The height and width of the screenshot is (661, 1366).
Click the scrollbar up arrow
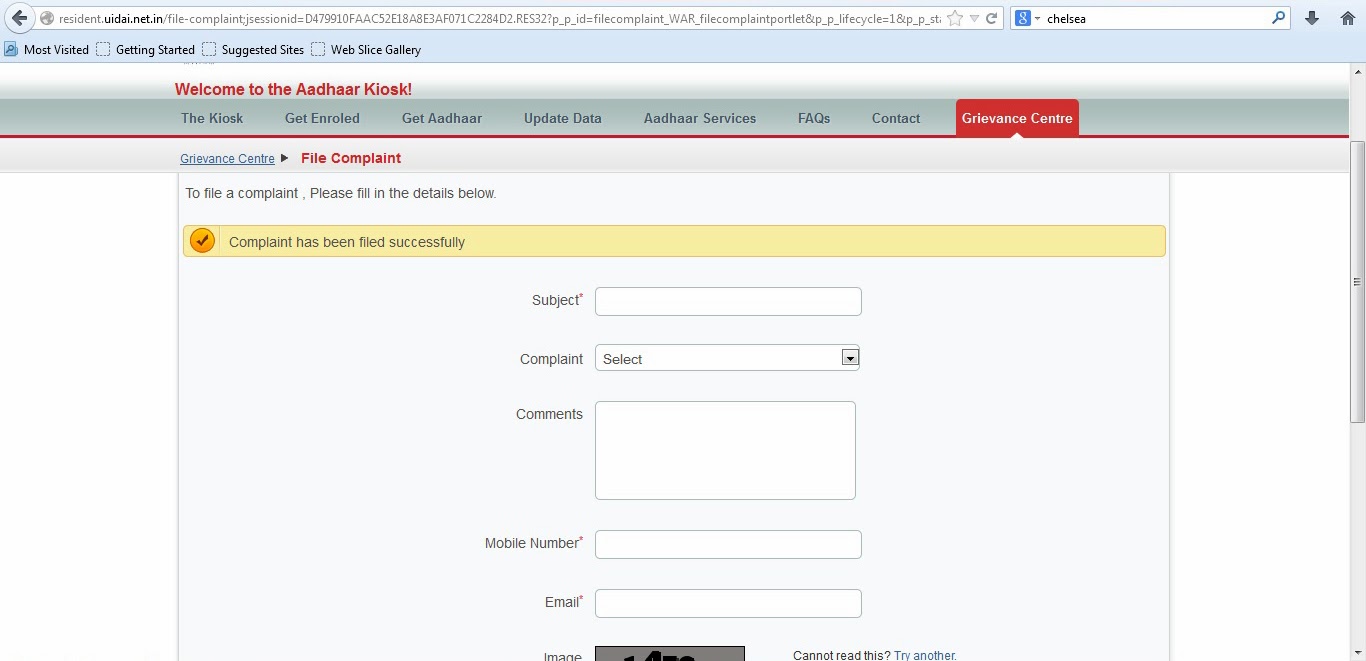(x=1357, y=71)
